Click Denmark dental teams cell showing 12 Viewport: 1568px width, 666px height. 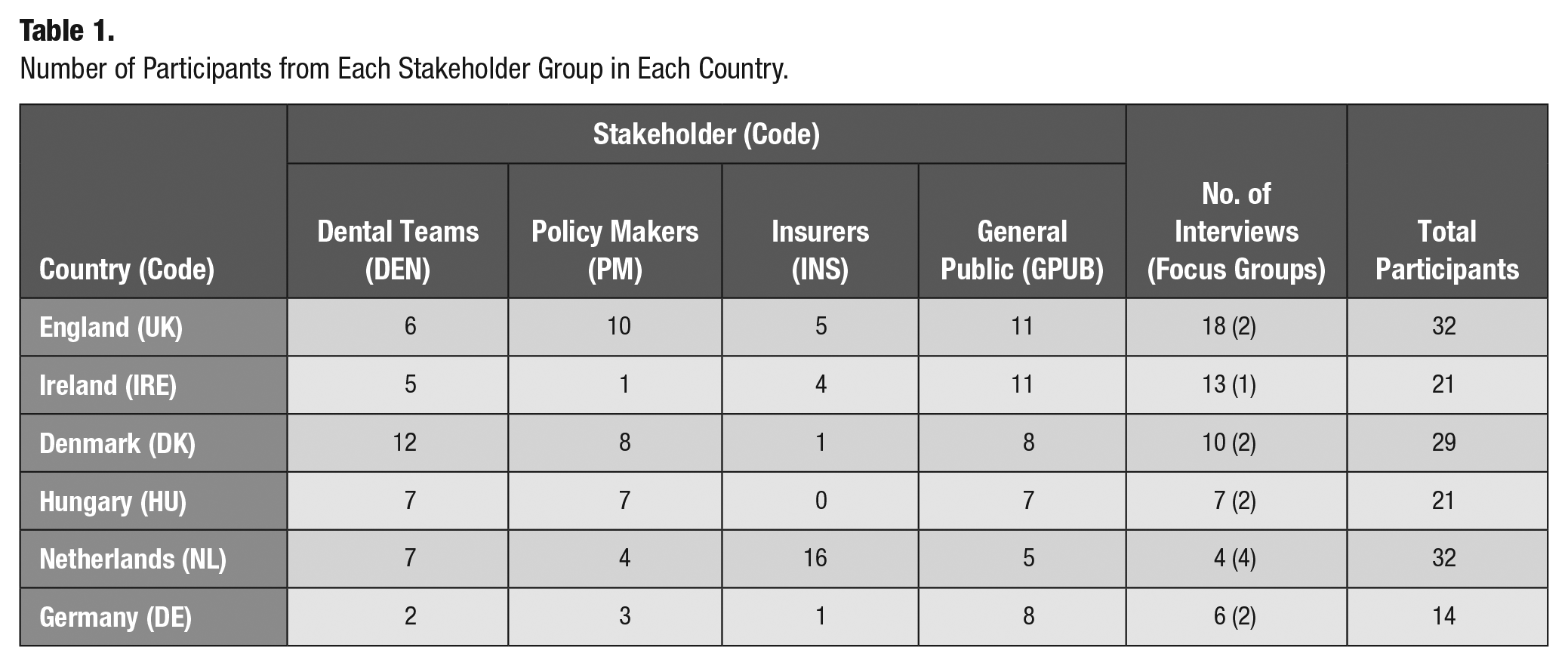tap(398, 443)
